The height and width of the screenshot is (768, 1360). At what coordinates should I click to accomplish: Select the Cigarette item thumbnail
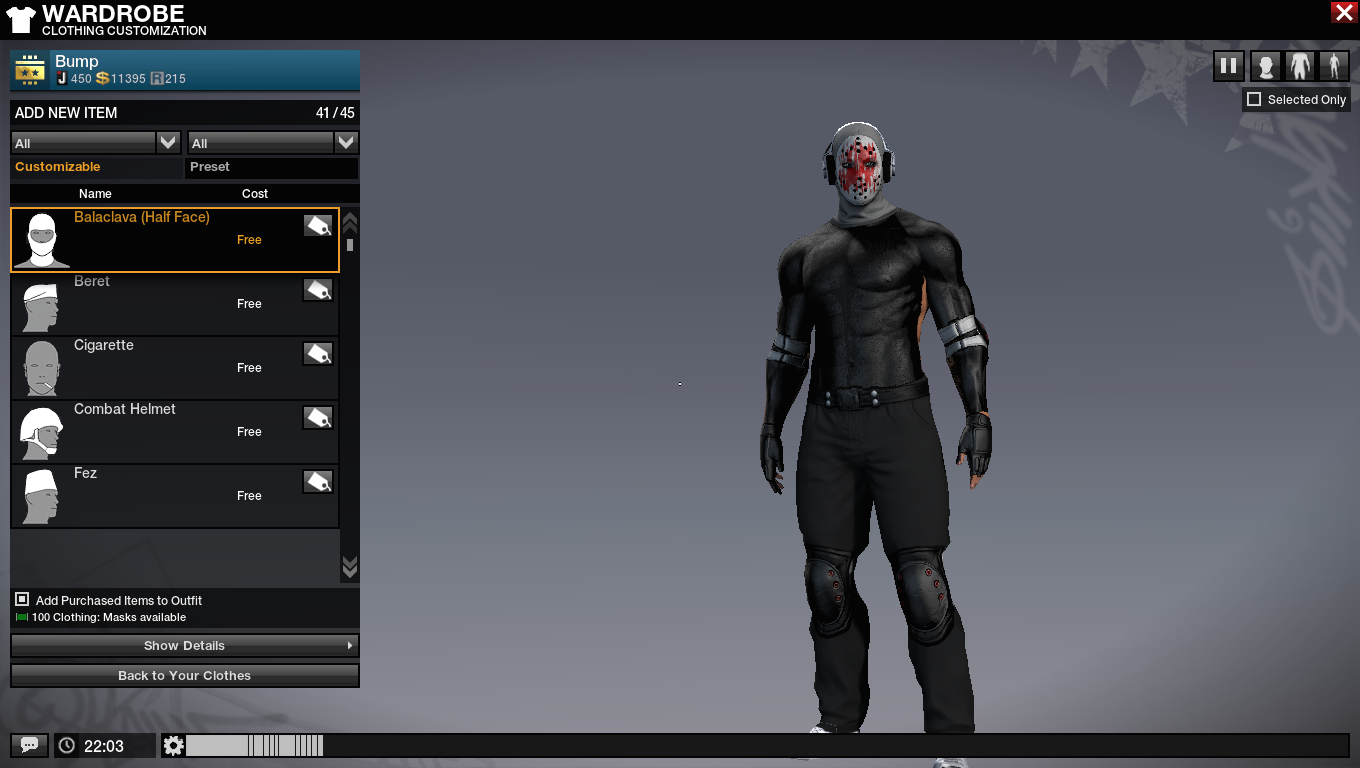41,368
